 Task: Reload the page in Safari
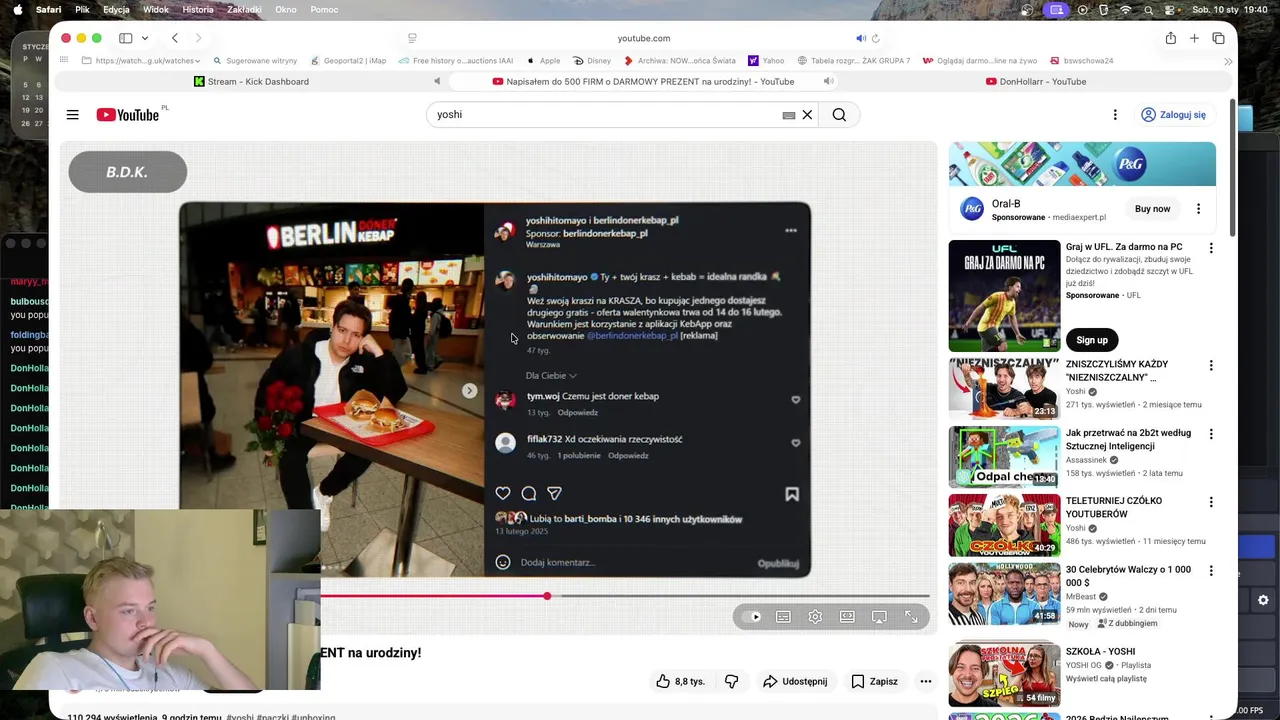[876, 38]
